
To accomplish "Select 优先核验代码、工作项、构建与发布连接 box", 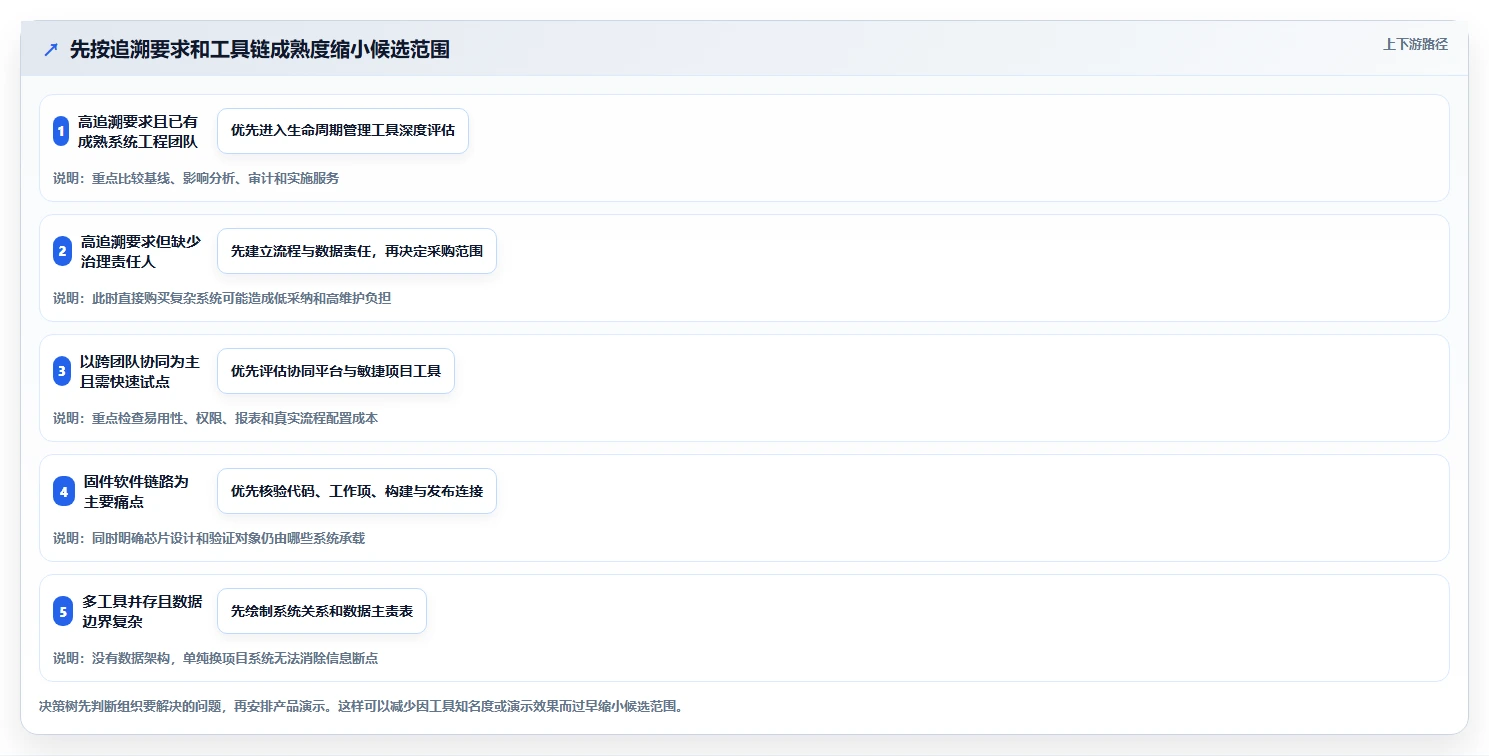I will 357,491.
